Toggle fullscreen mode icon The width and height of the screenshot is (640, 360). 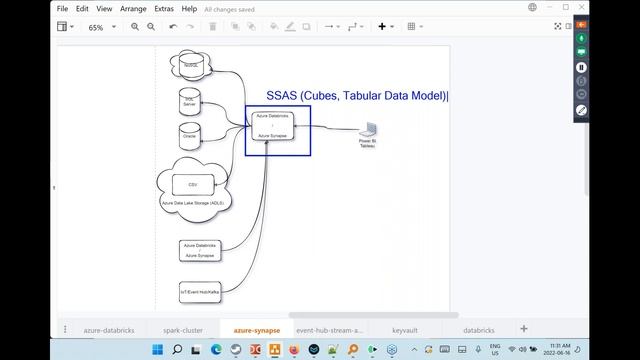pos(558,26)
